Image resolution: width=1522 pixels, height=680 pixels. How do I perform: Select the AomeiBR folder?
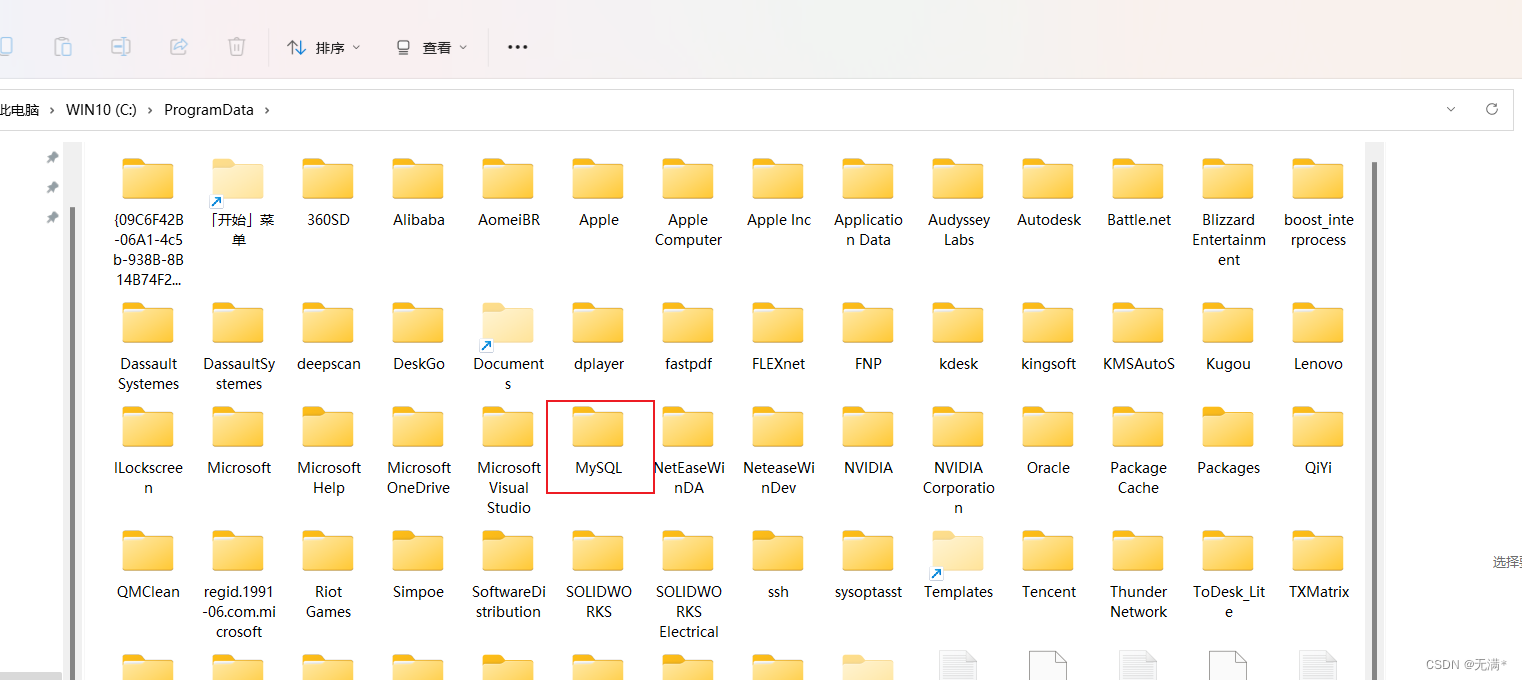[x=509, y=193]
